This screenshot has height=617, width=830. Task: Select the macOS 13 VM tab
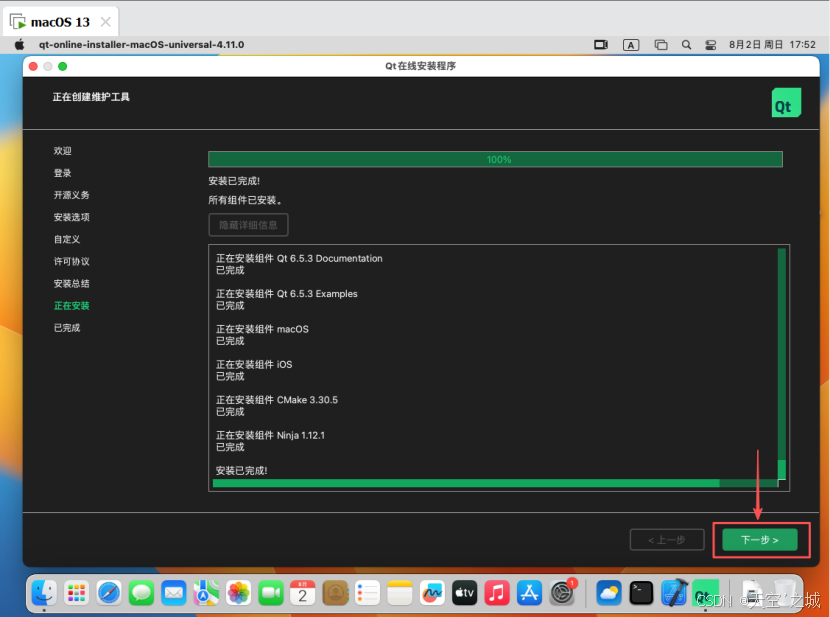(60, 22)
